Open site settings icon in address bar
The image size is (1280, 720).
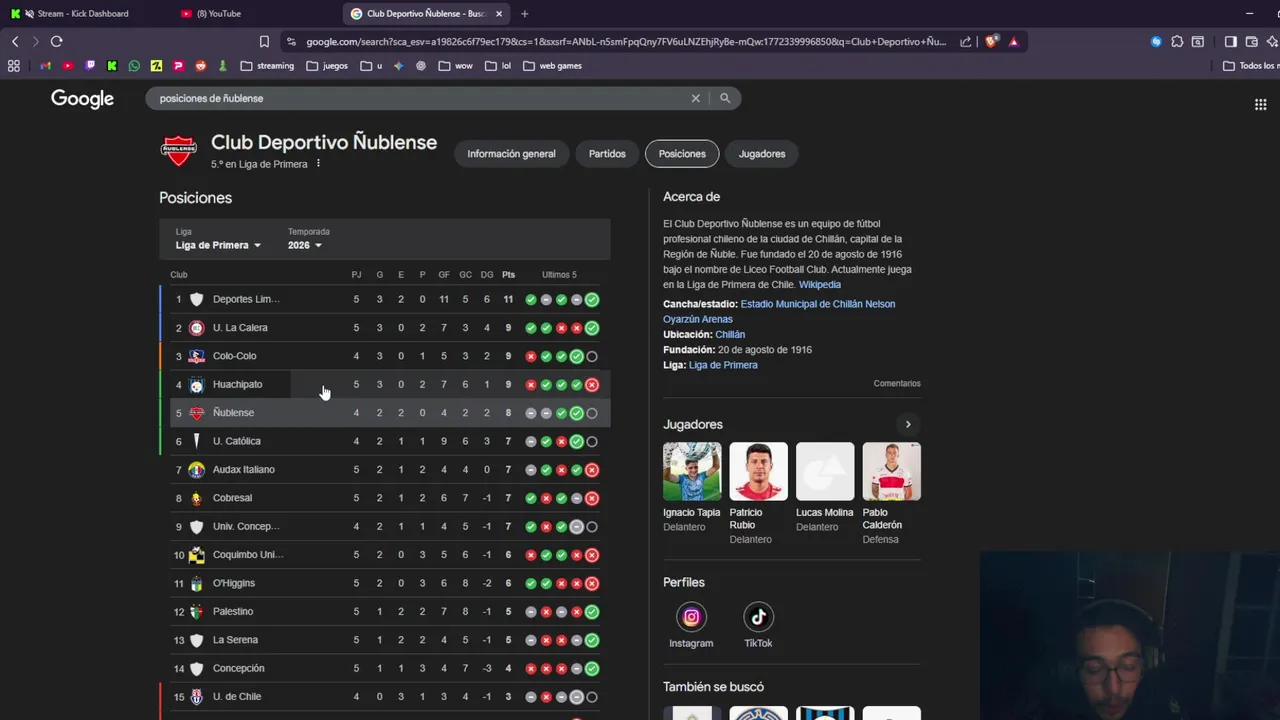click(291, 41)
